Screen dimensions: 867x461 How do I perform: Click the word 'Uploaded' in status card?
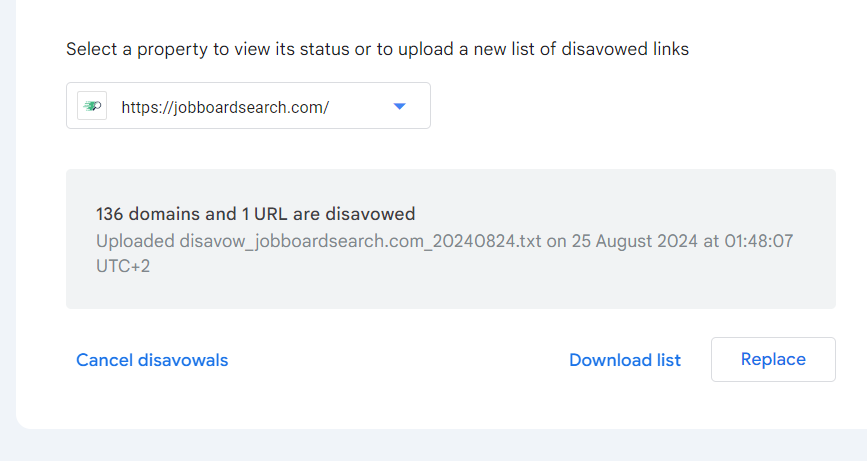(x=135, y=241)
